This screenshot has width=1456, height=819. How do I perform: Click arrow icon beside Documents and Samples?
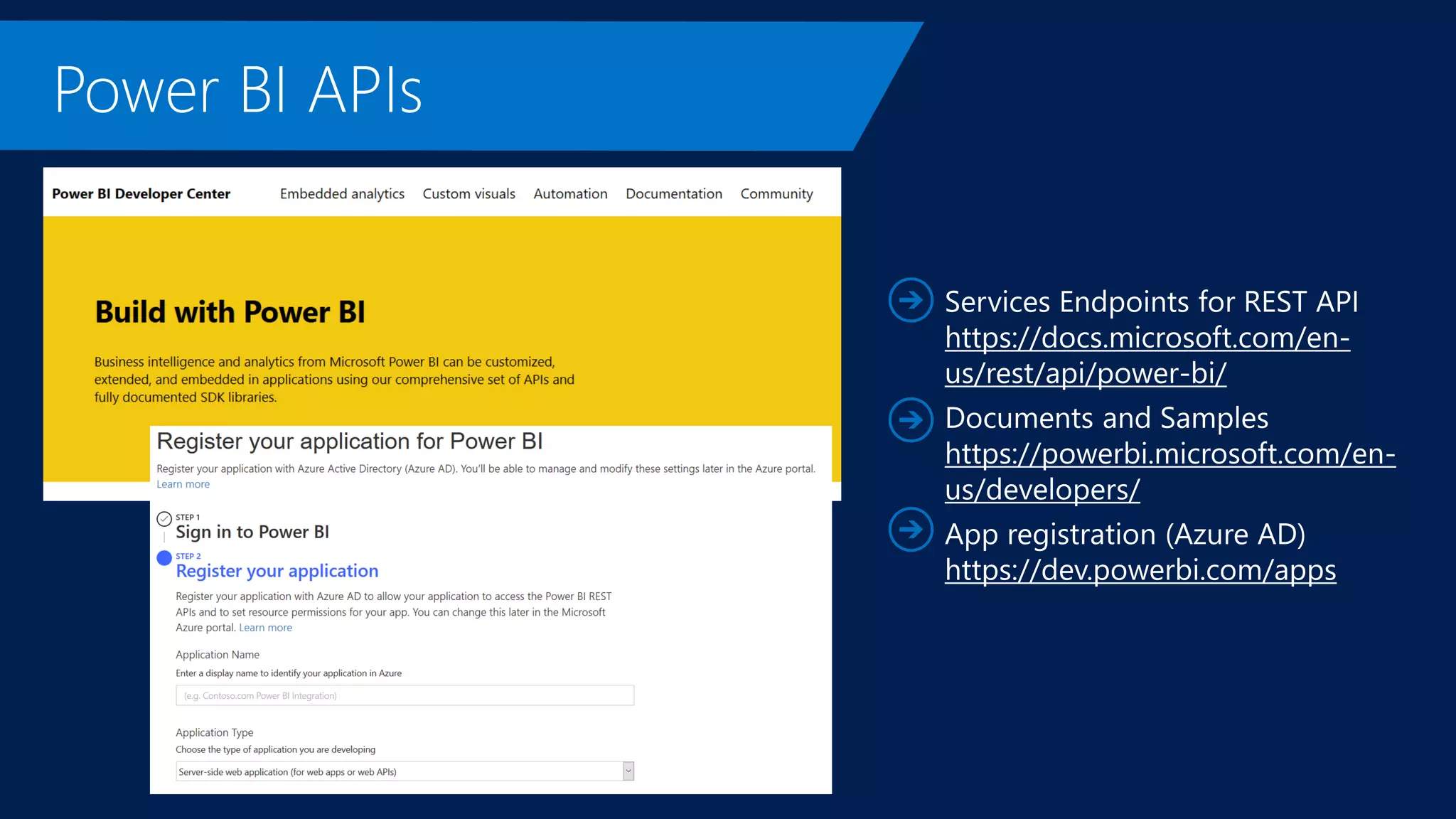tap(911, 419)
